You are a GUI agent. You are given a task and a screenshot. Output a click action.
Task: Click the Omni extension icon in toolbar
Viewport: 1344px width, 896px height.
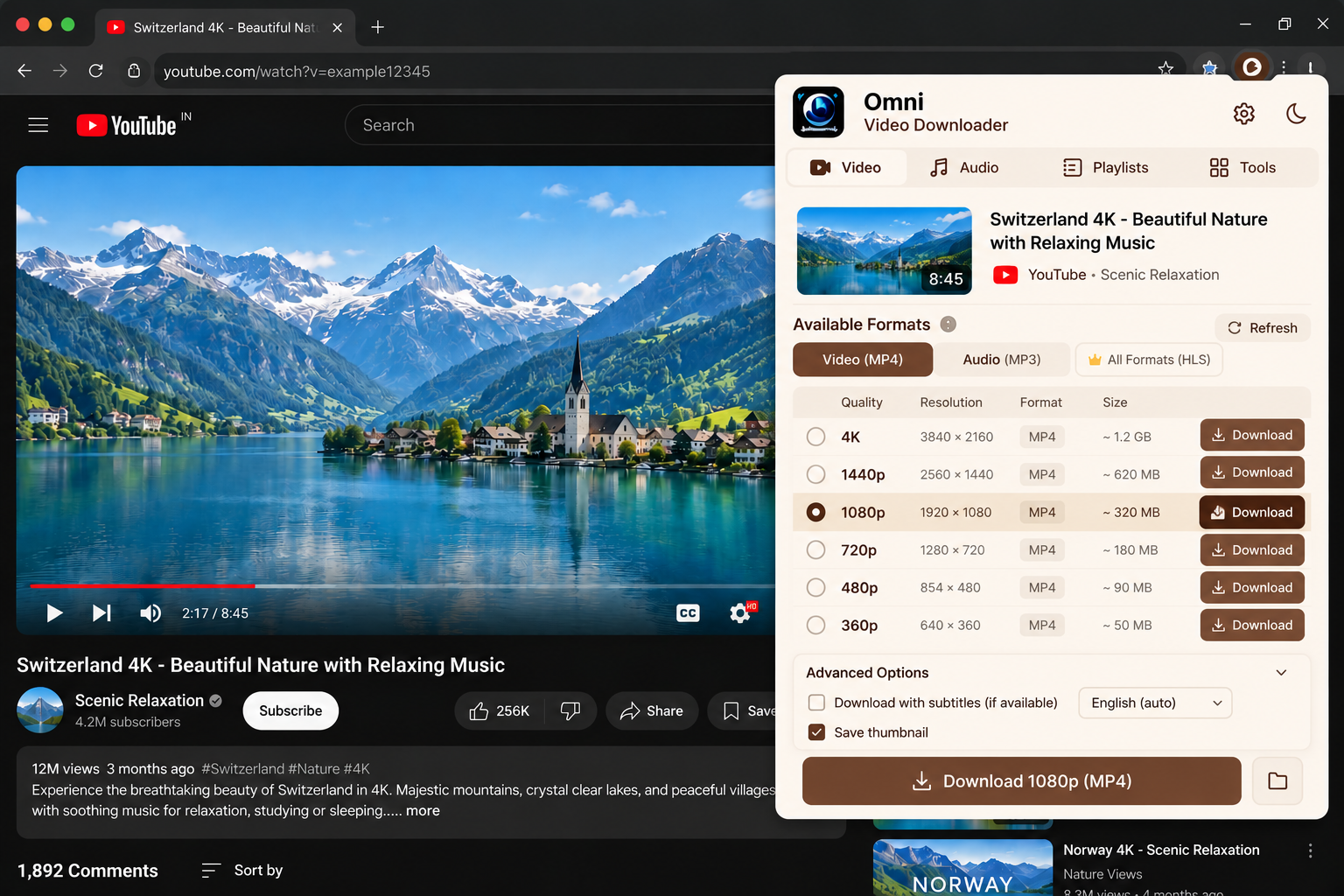click(1252, 67)
